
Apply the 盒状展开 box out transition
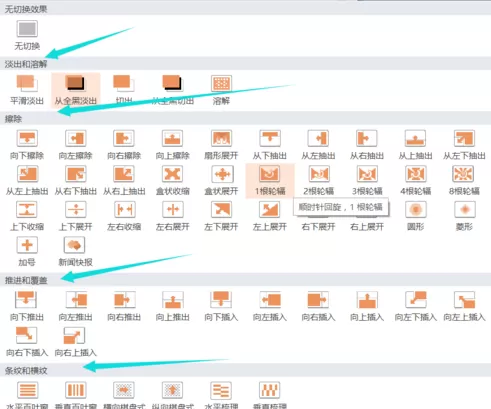tap(221, 181)
